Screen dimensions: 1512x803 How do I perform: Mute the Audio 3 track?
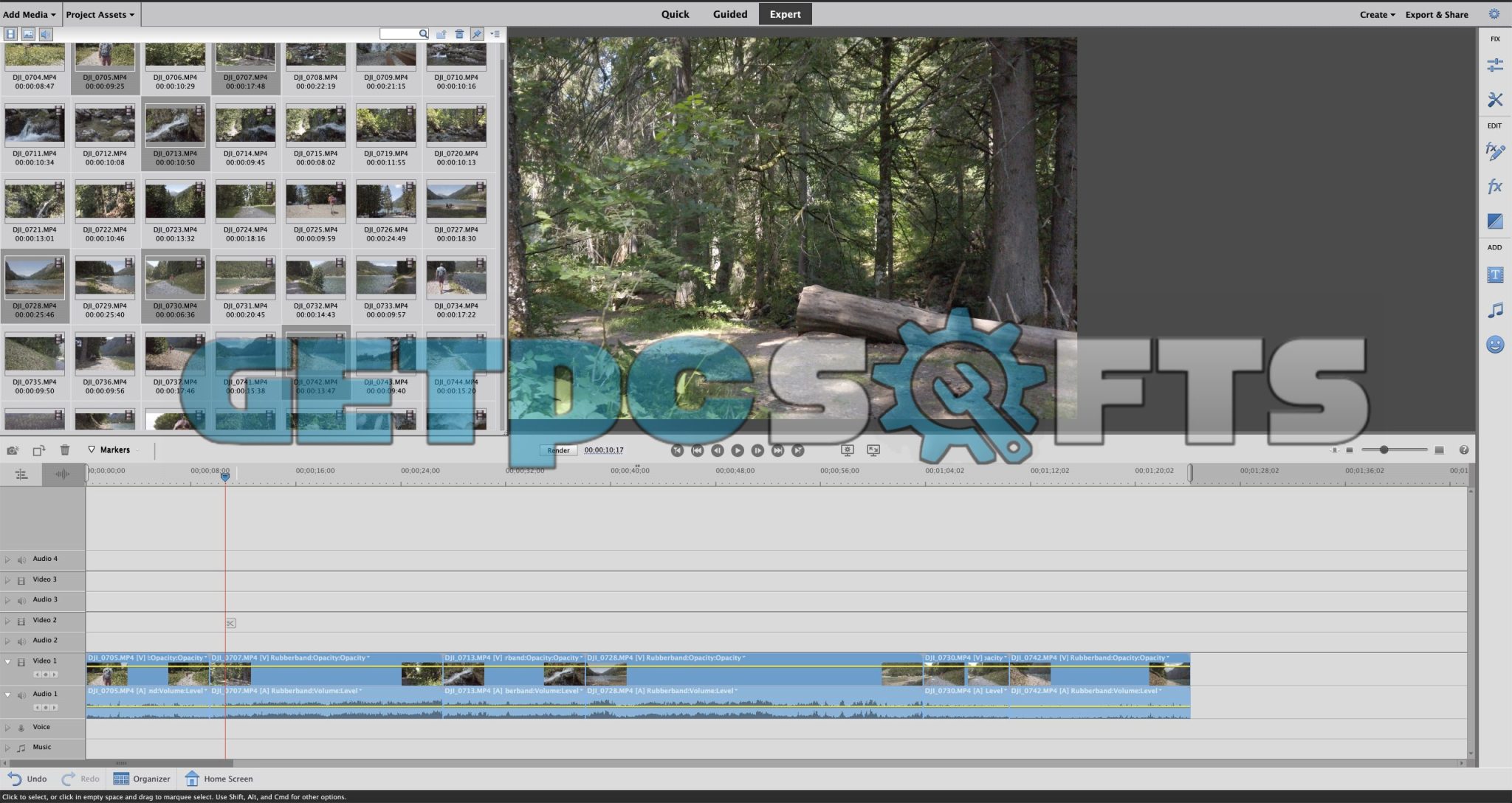point(21,601)
